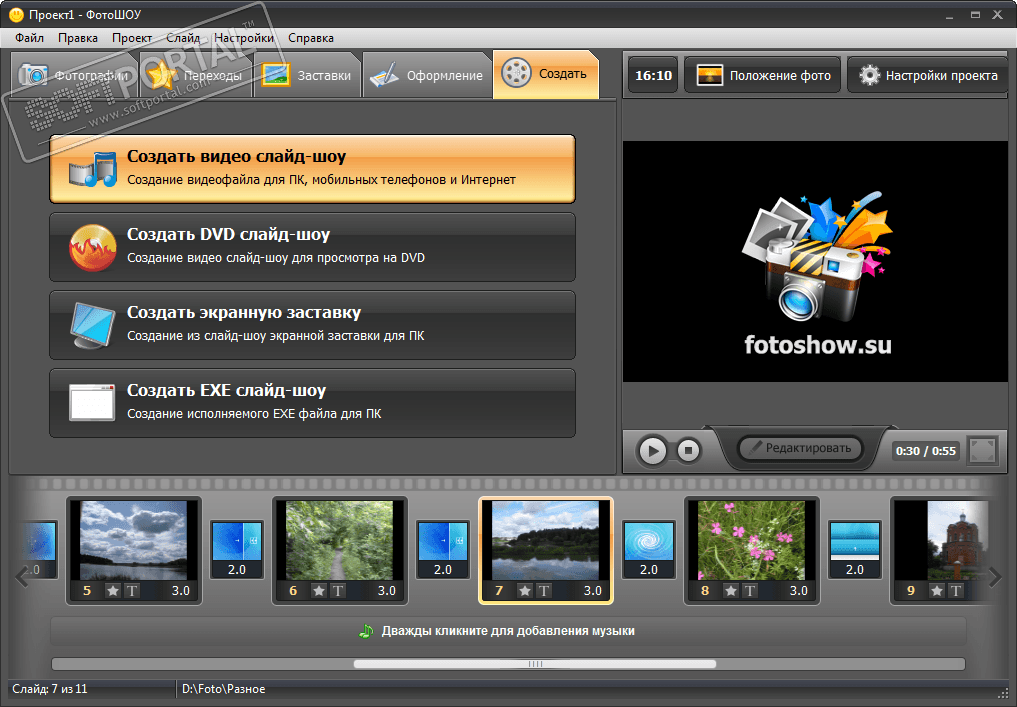Click the film and music notes icon
Viewport: 1017px width, 707px height.
tap(93, 169)
